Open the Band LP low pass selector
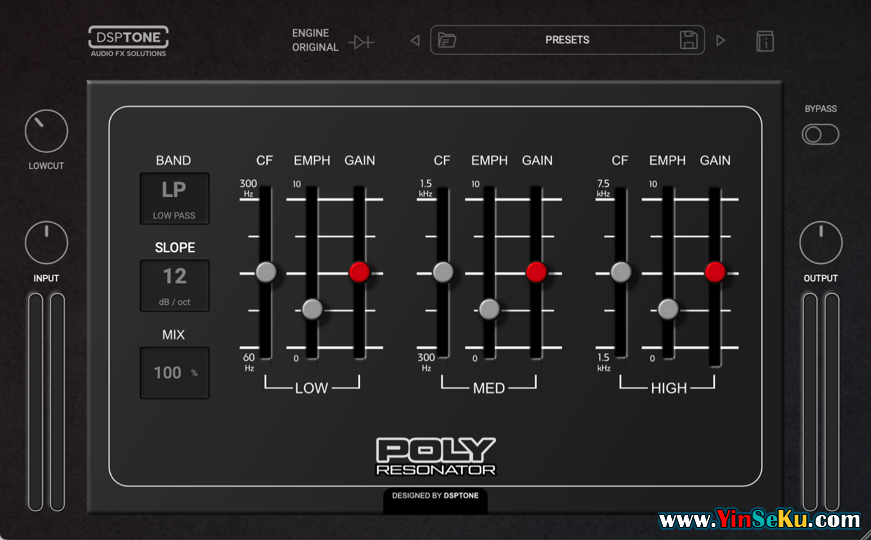This screenshot has height=540, width=871. coord(175,197)
